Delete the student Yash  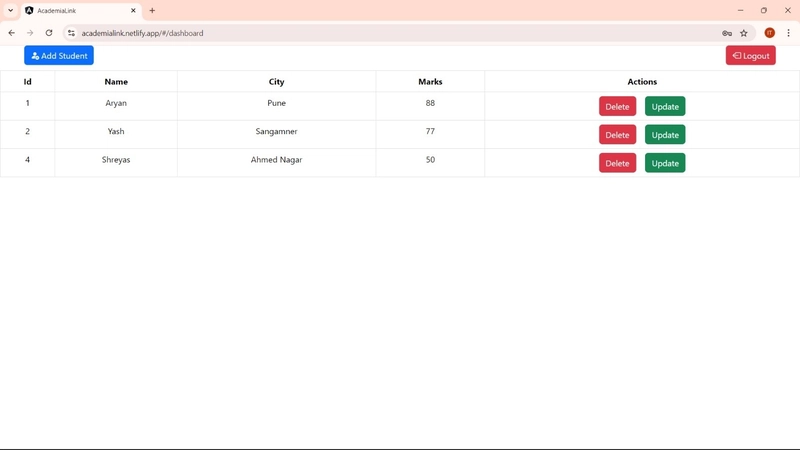click(617, 135)
